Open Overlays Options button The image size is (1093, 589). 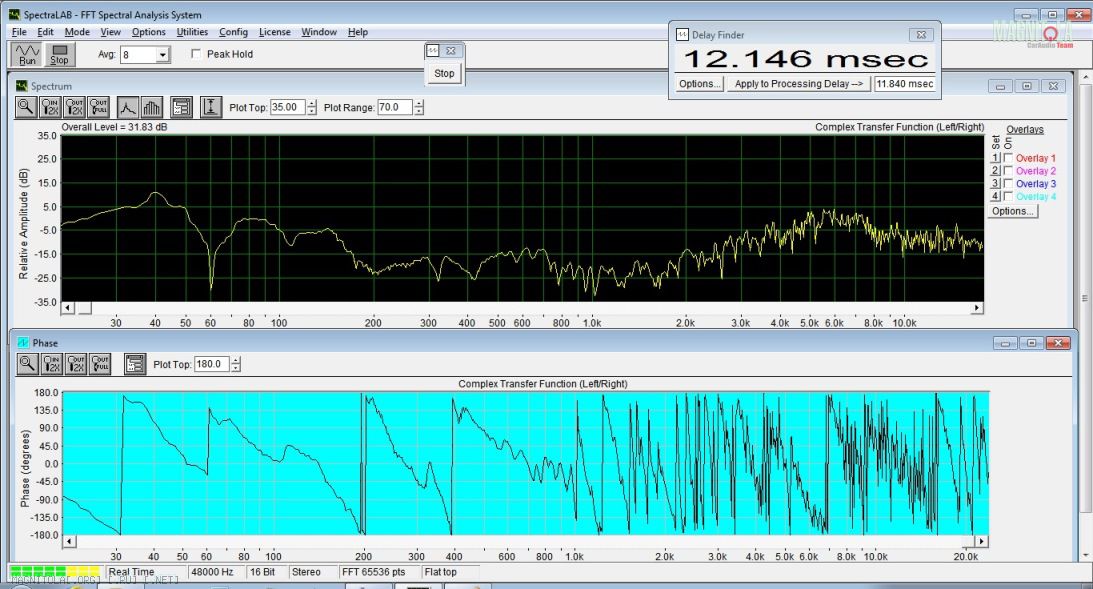tap(1012, 211)
